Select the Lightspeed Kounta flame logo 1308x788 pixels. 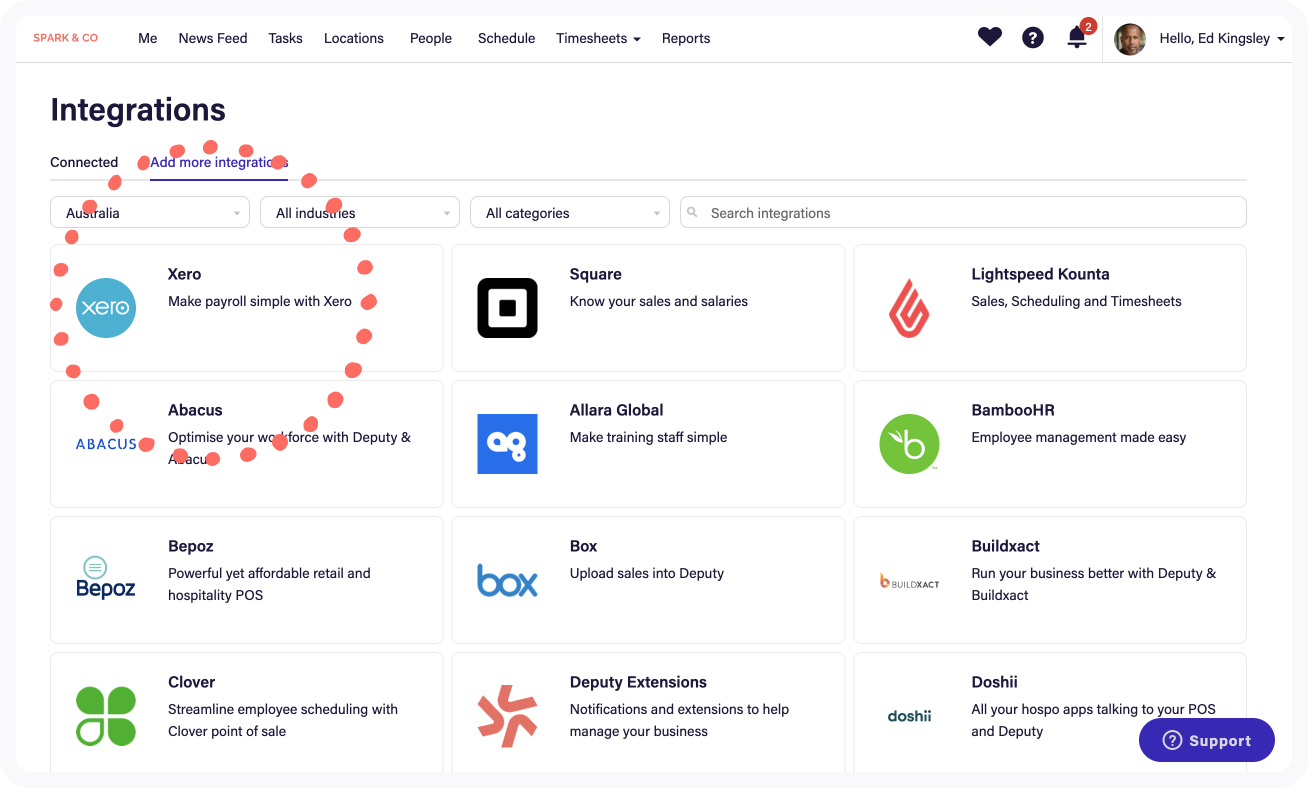click(x=909, y=308)
